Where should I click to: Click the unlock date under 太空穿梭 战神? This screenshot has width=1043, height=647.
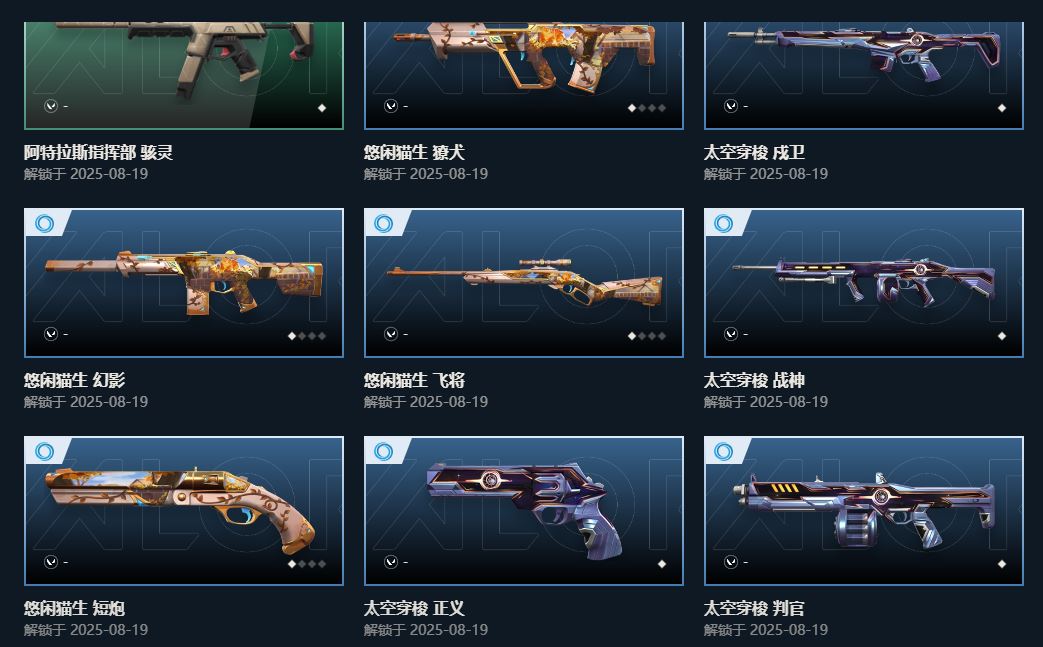tap(766, 402)
